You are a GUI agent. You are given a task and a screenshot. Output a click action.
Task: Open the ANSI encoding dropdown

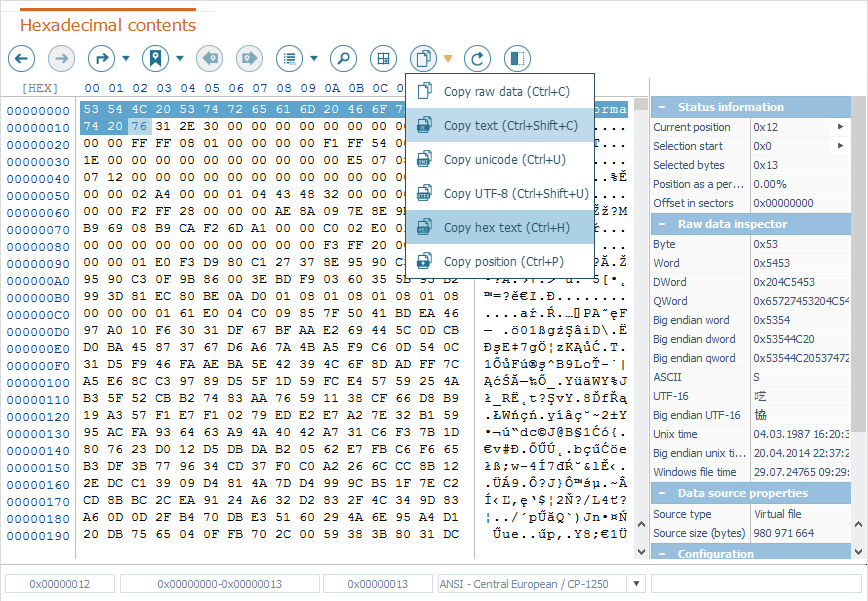[635, 584]
